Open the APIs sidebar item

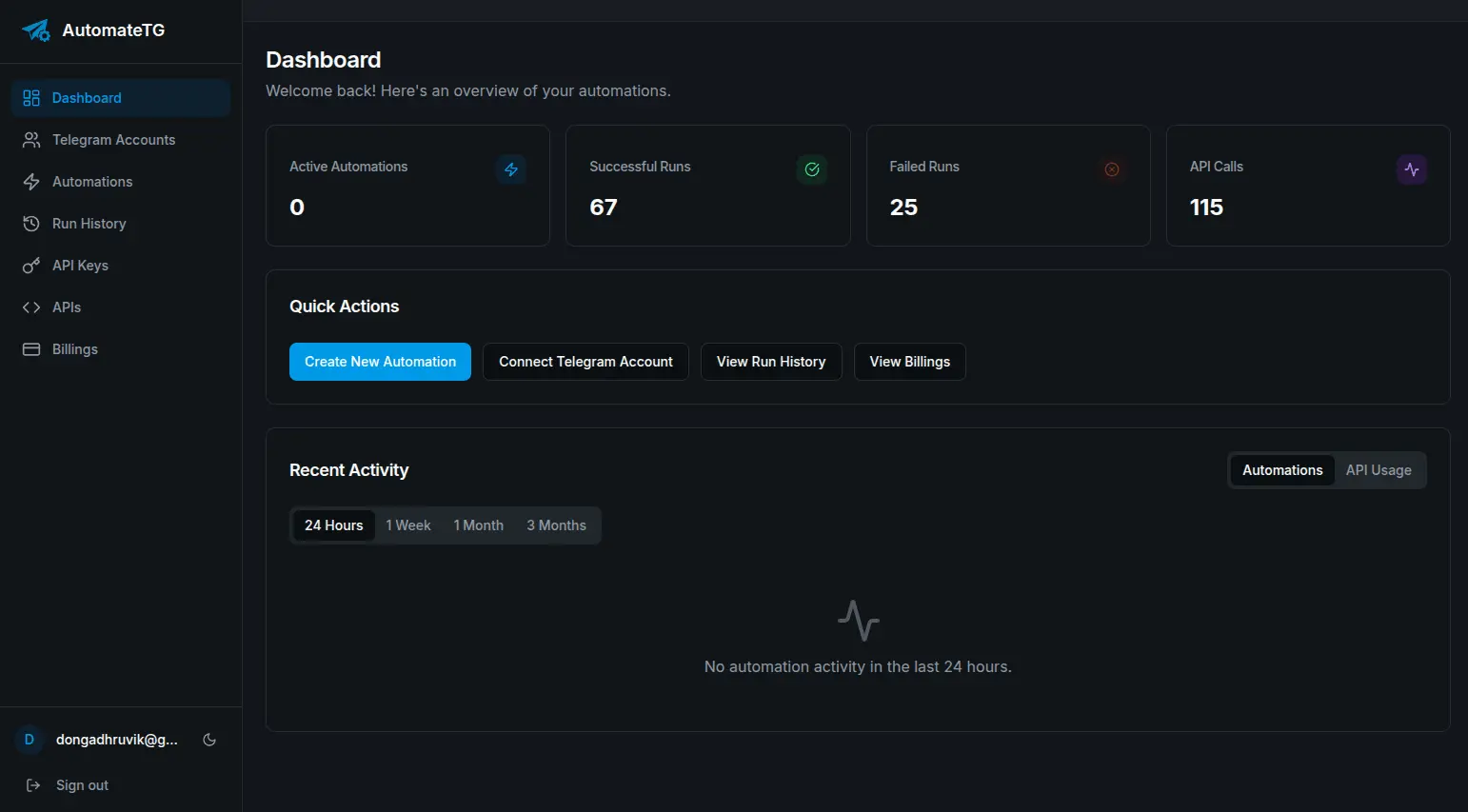[x=121, y=307]
